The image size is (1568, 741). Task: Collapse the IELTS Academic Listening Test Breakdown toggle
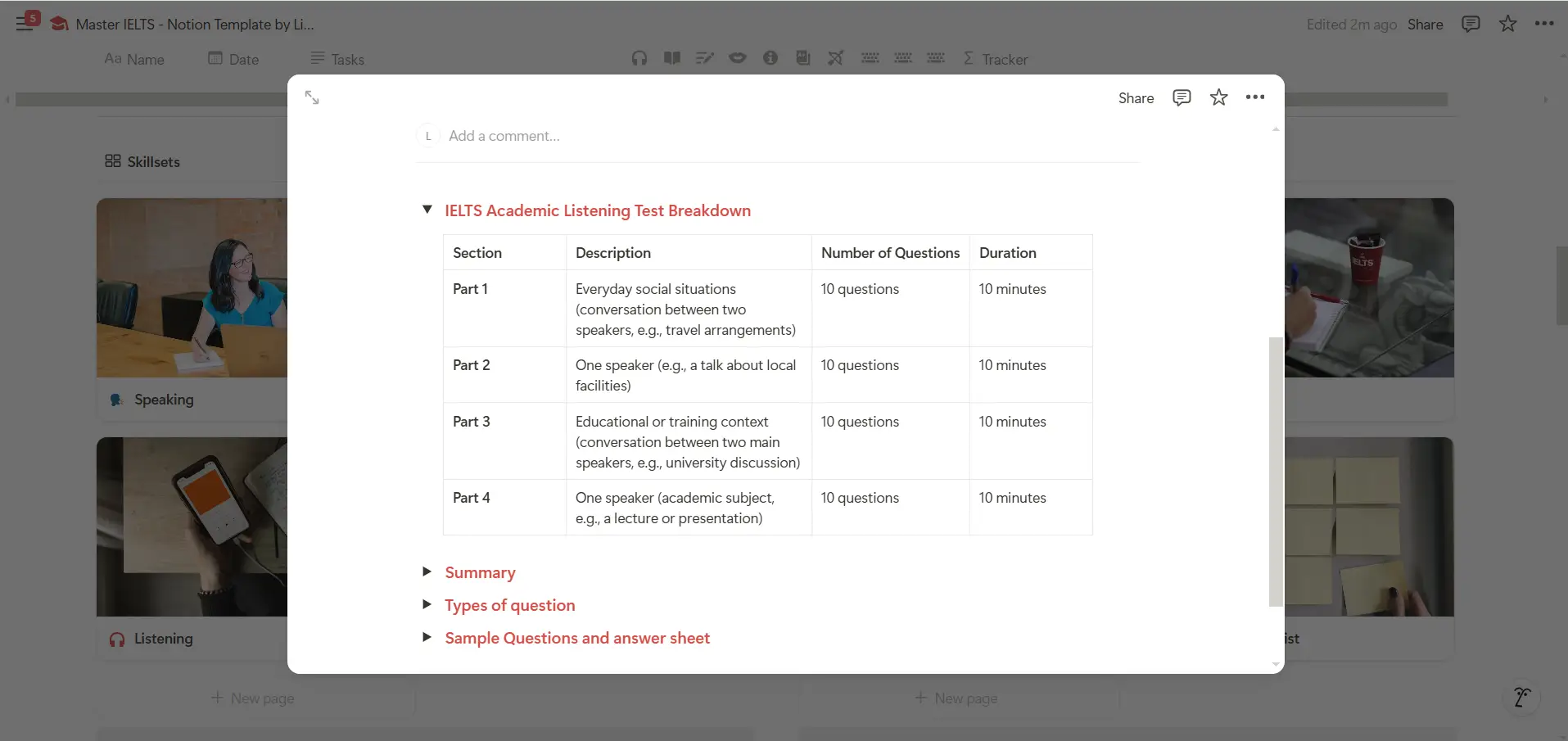pos(427,210)
